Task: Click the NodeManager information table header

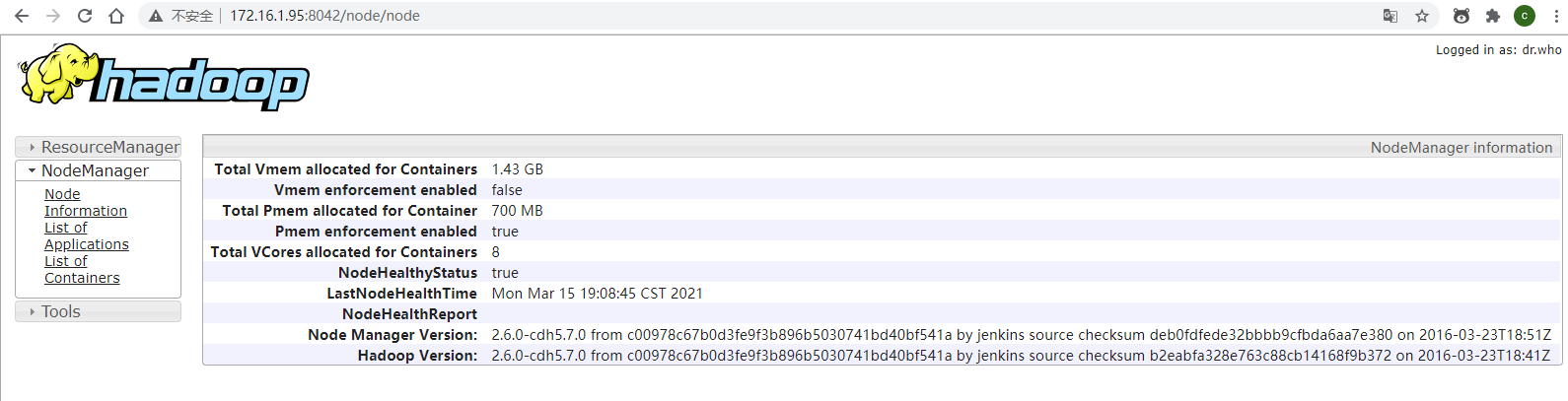Action: point(1461,148)
